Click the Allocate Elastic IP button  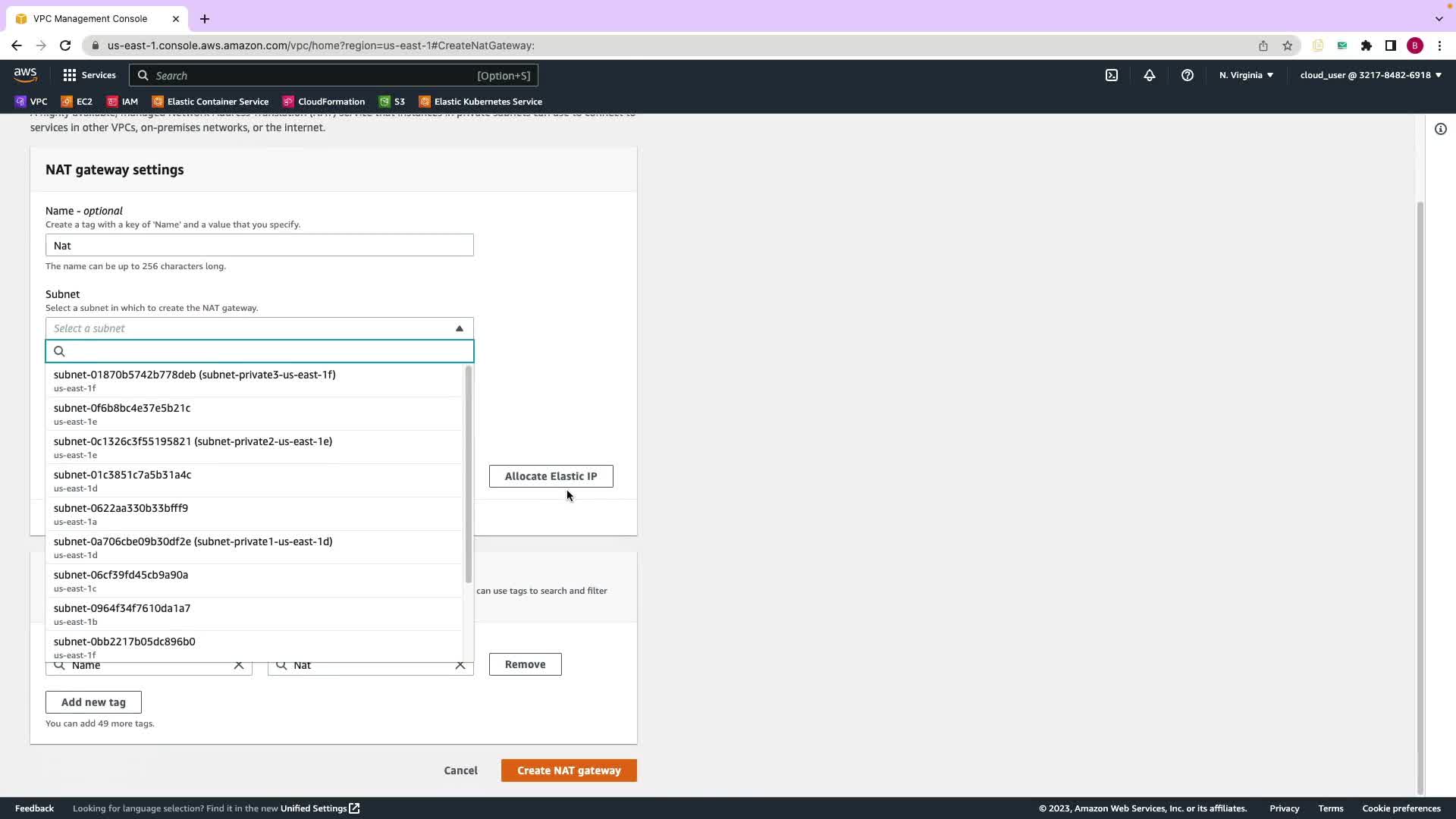click(x=551, y=476)
